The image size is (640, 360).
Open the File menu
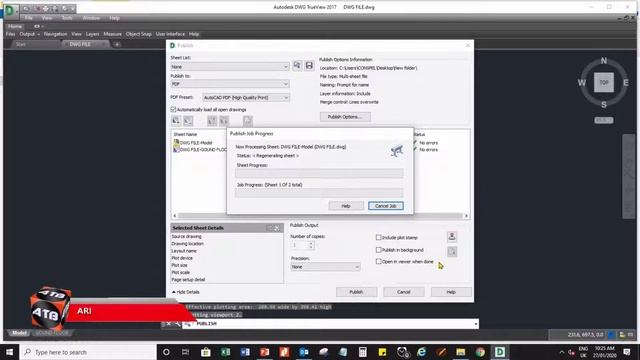click(28, 18)
